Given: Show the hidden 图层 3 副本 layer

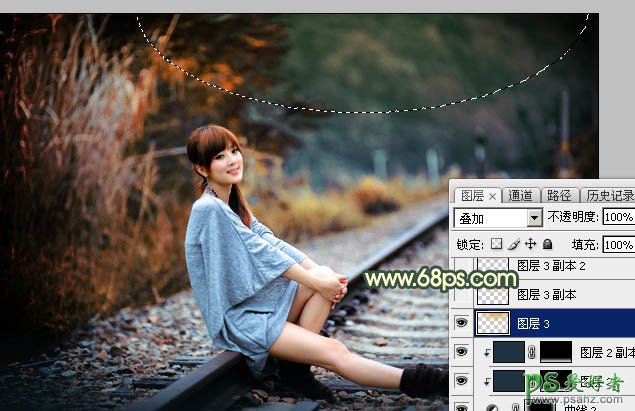Looking at the screenshot, I should click(461, 295).
